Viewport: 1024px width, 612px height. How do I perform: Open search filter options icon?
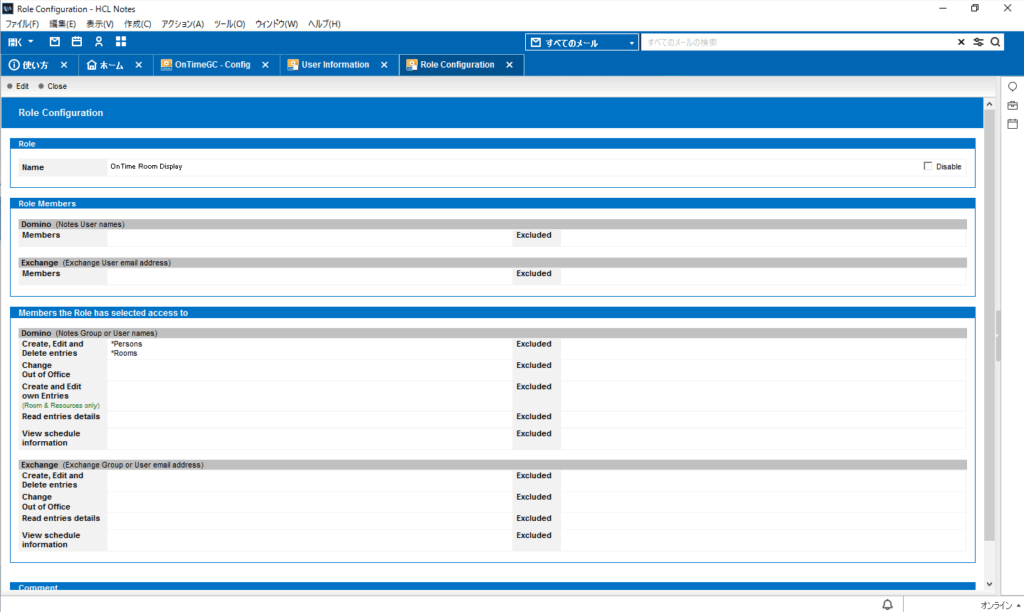pyautogui.click(x=978, y=43)
